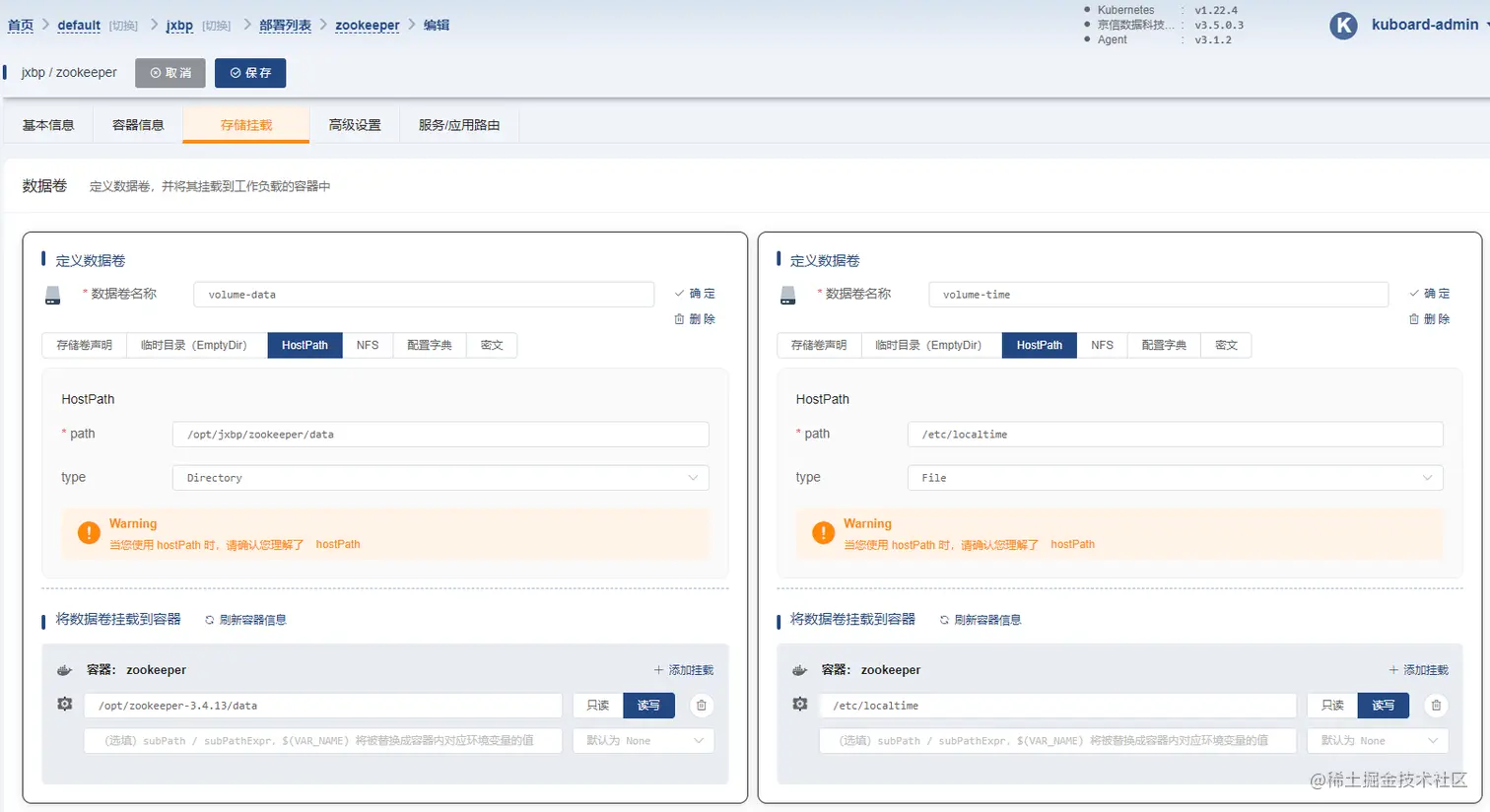Click the volume-time name input field

[1158, 295]
